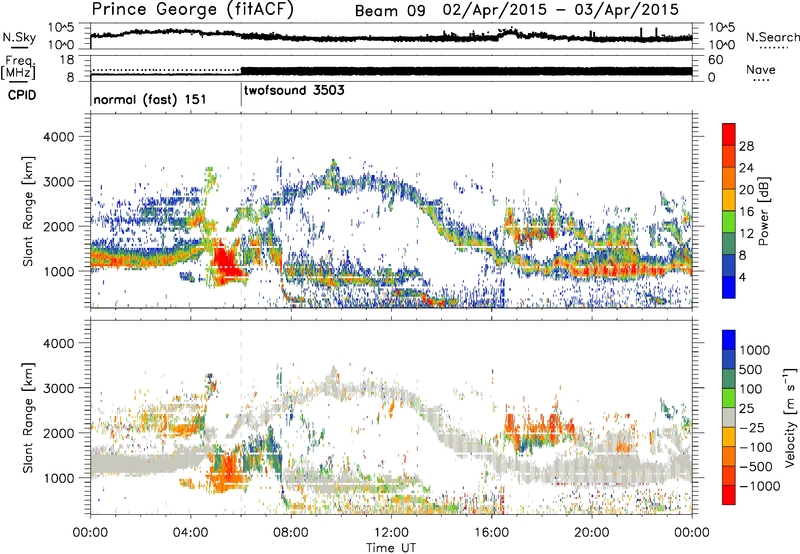800x554 pixels.
Task: Click the 'Power [dB]' colorbar title
Action: coord(763,211)
